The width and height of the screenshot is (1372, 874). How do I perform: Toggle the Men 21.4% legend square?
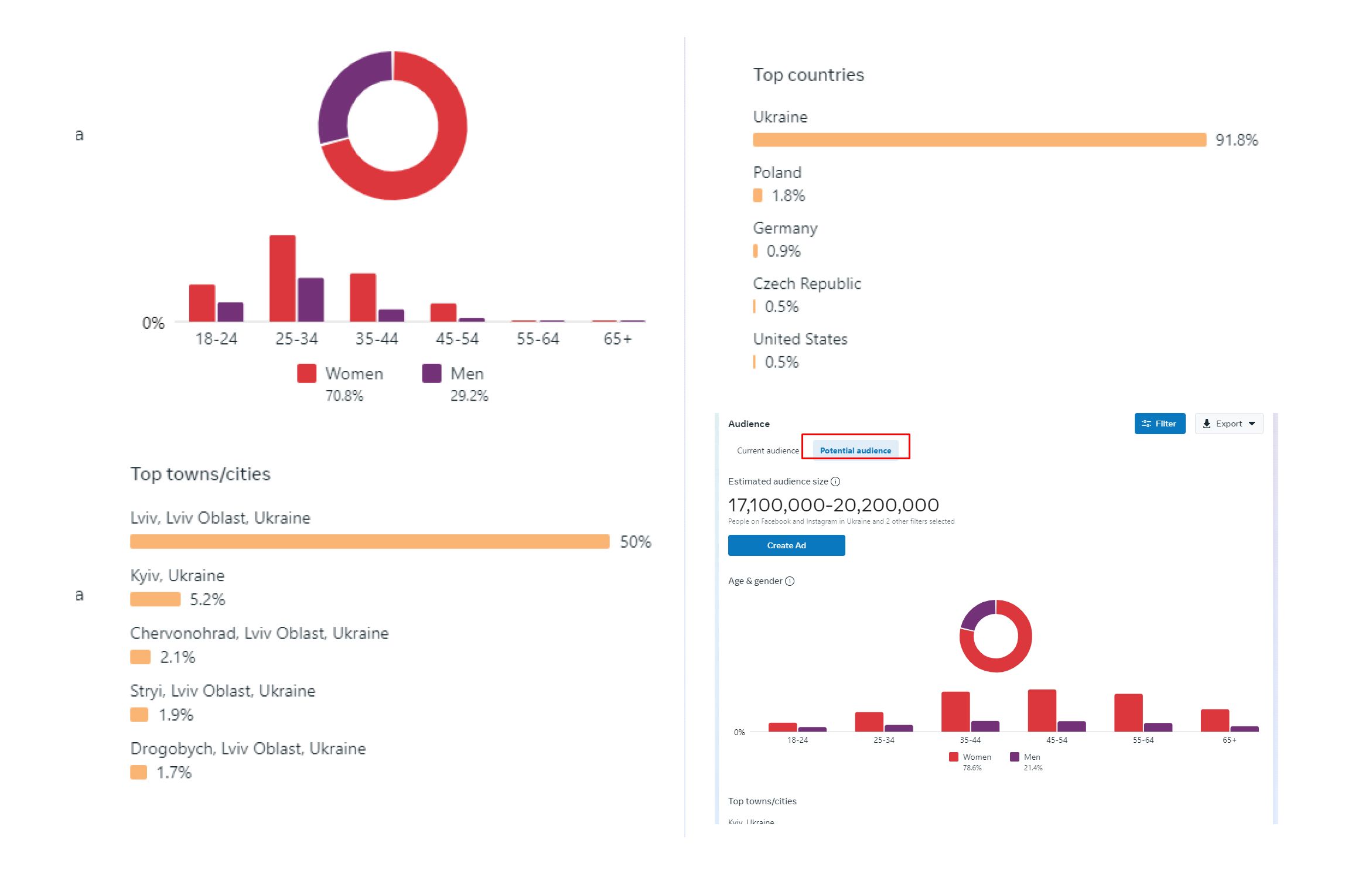coord(1014,757)
